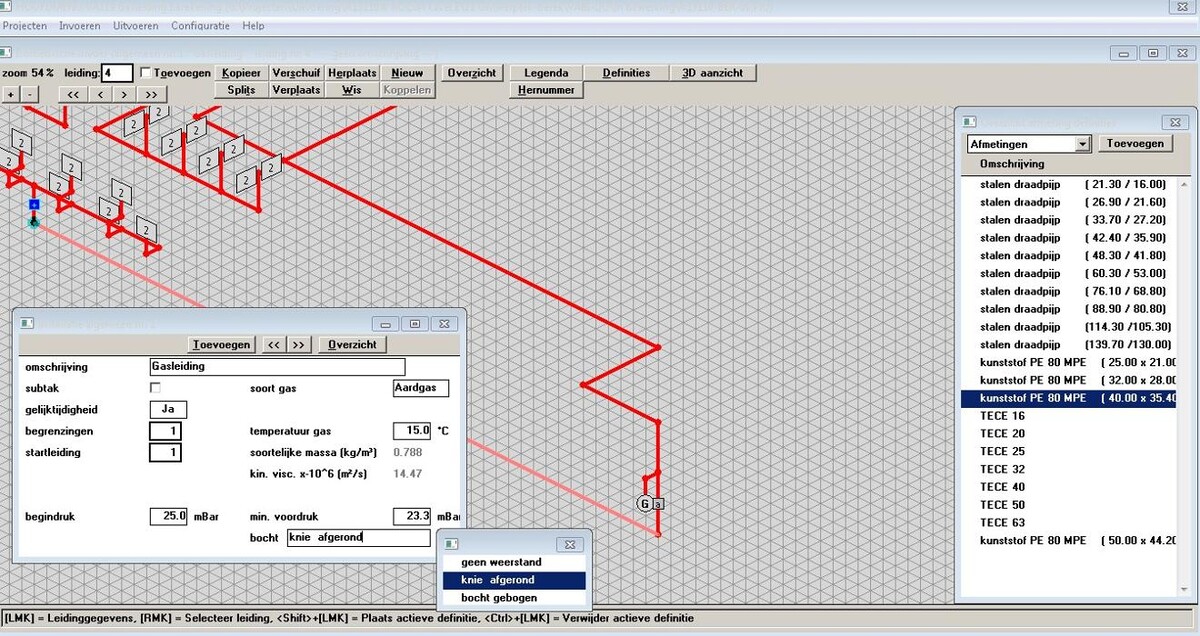Select 'bocht gebogen' from the list
Screen dimensions: 1200x636
point(513,598)
